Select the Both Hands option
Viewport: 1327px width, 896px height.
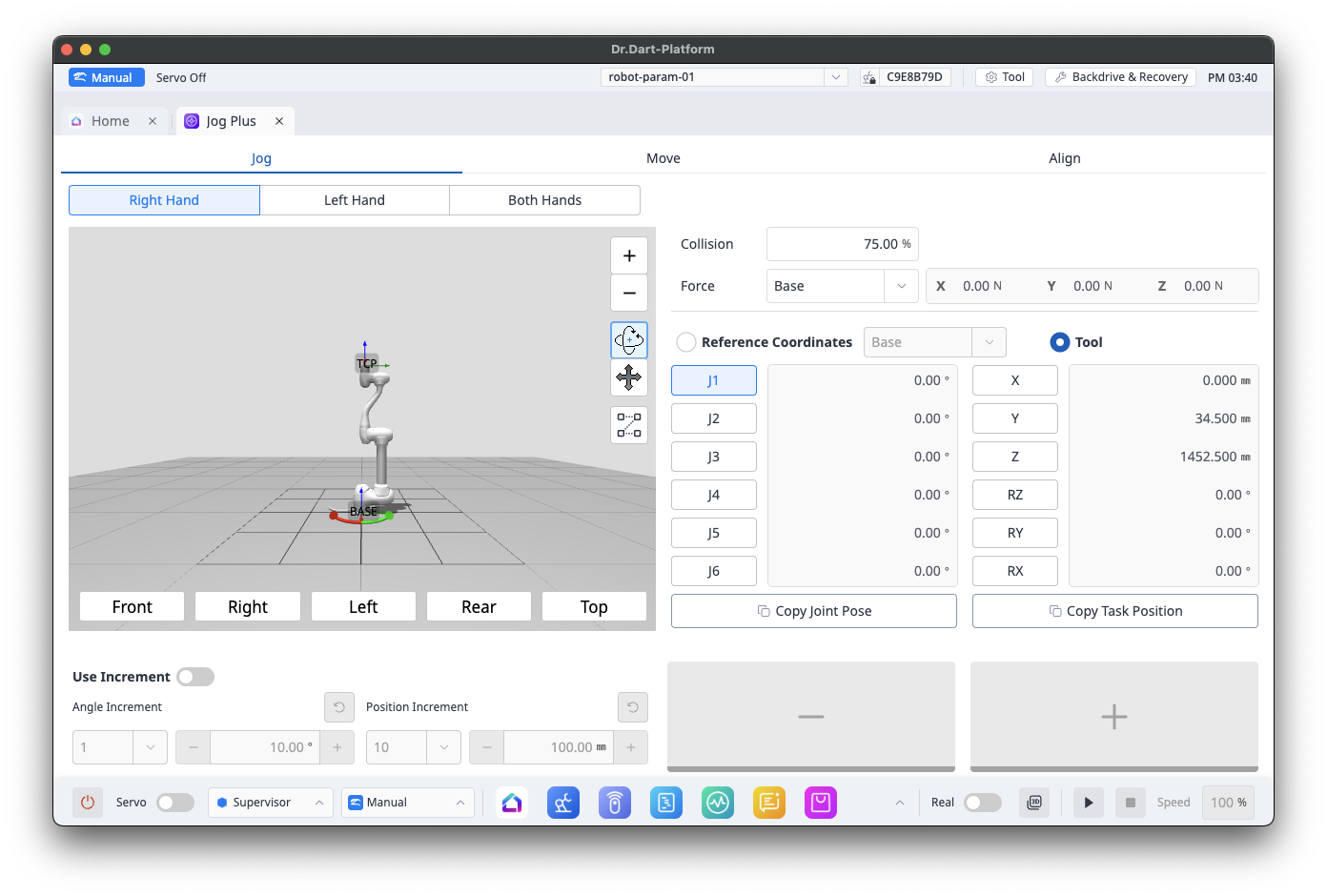(x=544, y=200)
